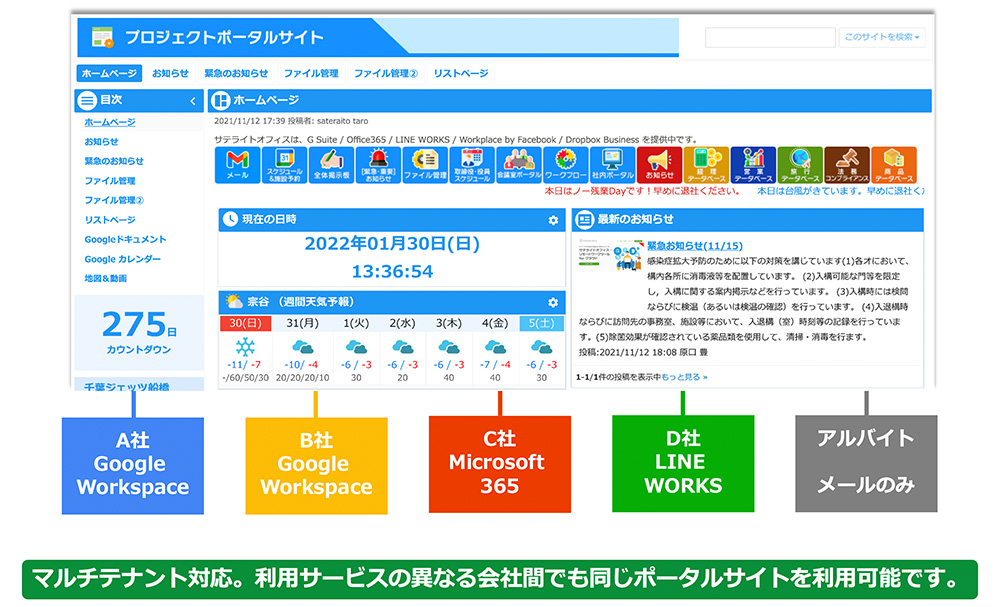
Task: Click the blue 本日は台風がきています ticker text
Action: [x=840, y=191]
